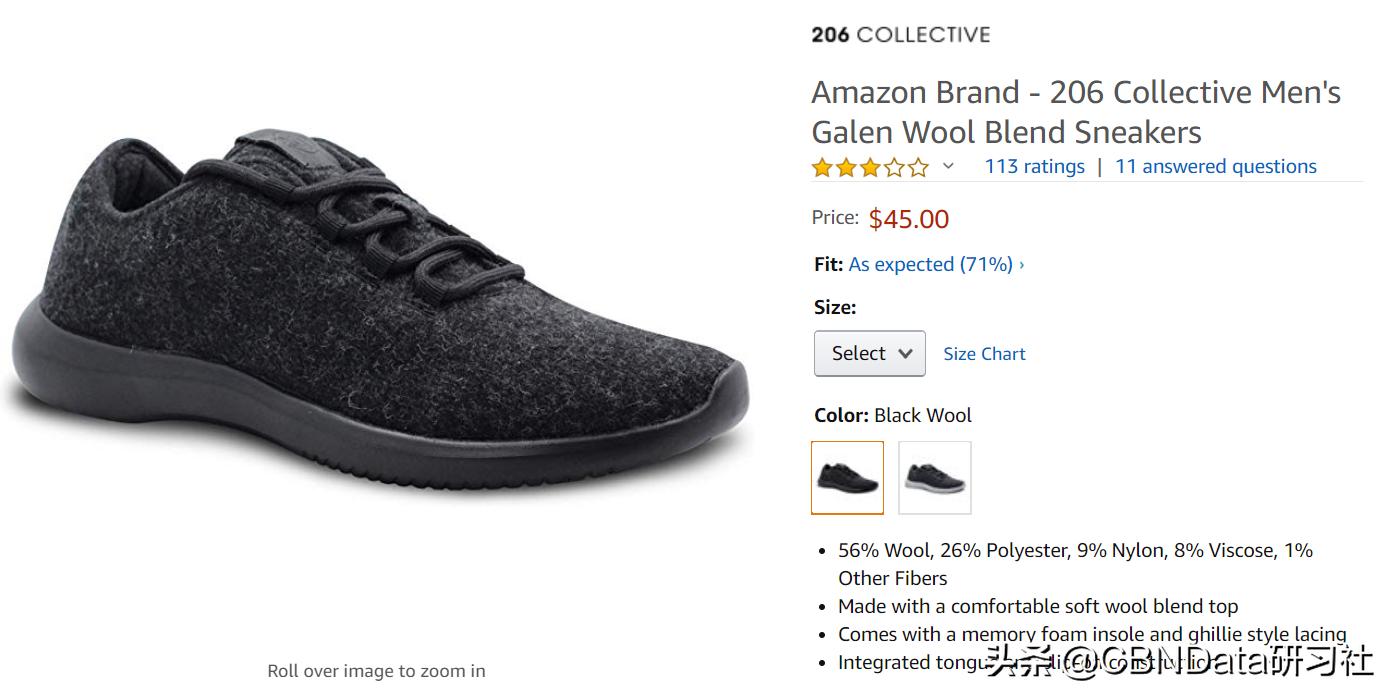Choose the grey shoe with white sole swatch
Image resolution: width=1395 pixels, height=700 pixels.
pos(934,477)
